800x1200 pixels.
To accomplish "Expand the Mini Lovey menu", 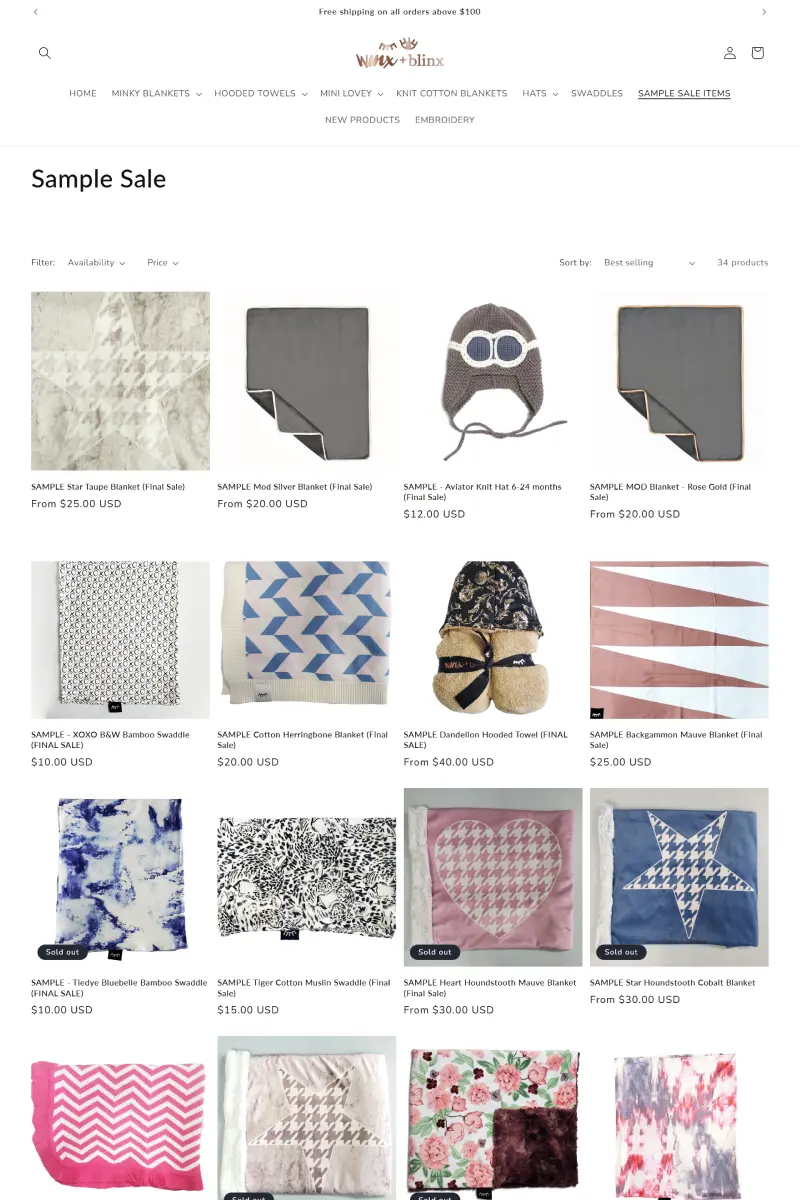I will (x=352, y=94).
